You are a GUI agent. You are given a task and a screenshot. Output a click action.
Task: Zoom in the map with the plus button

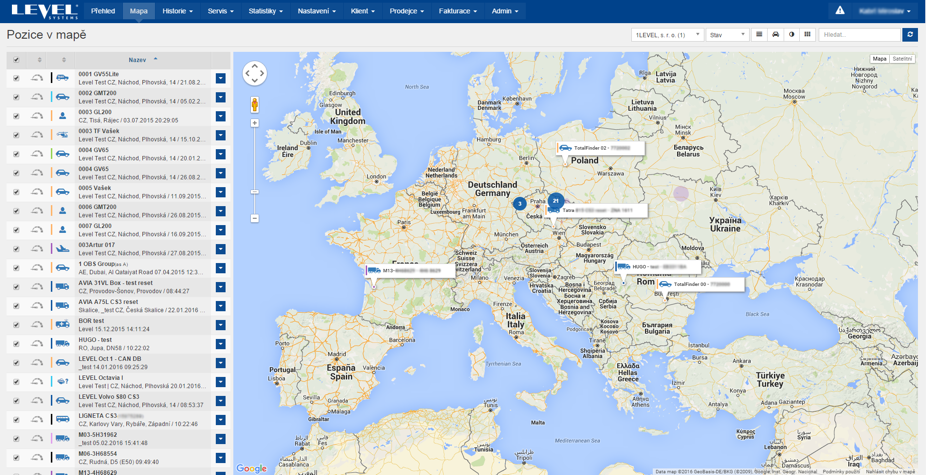pyautogui.click(x=255, y=123)
